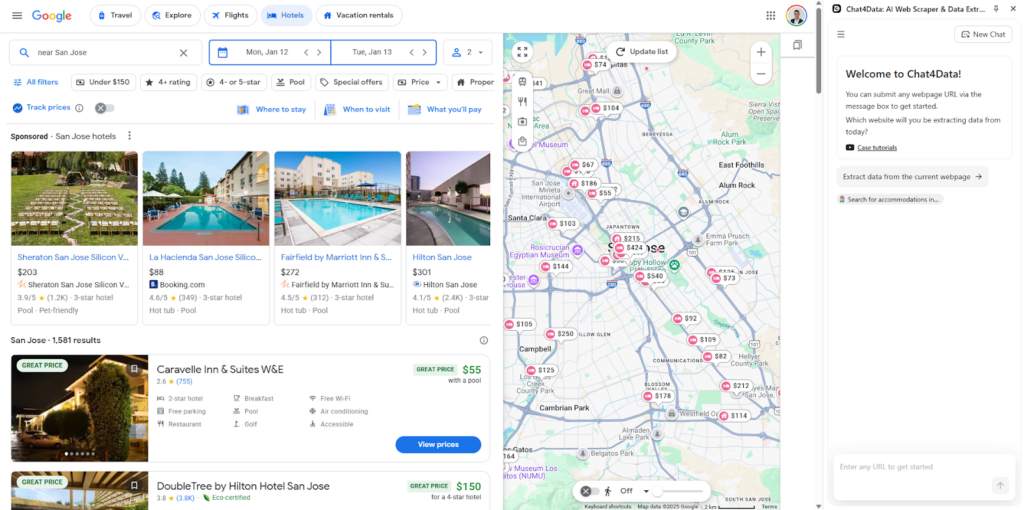Switch to the Vacation rentals tab

click(x=359, y=16)
